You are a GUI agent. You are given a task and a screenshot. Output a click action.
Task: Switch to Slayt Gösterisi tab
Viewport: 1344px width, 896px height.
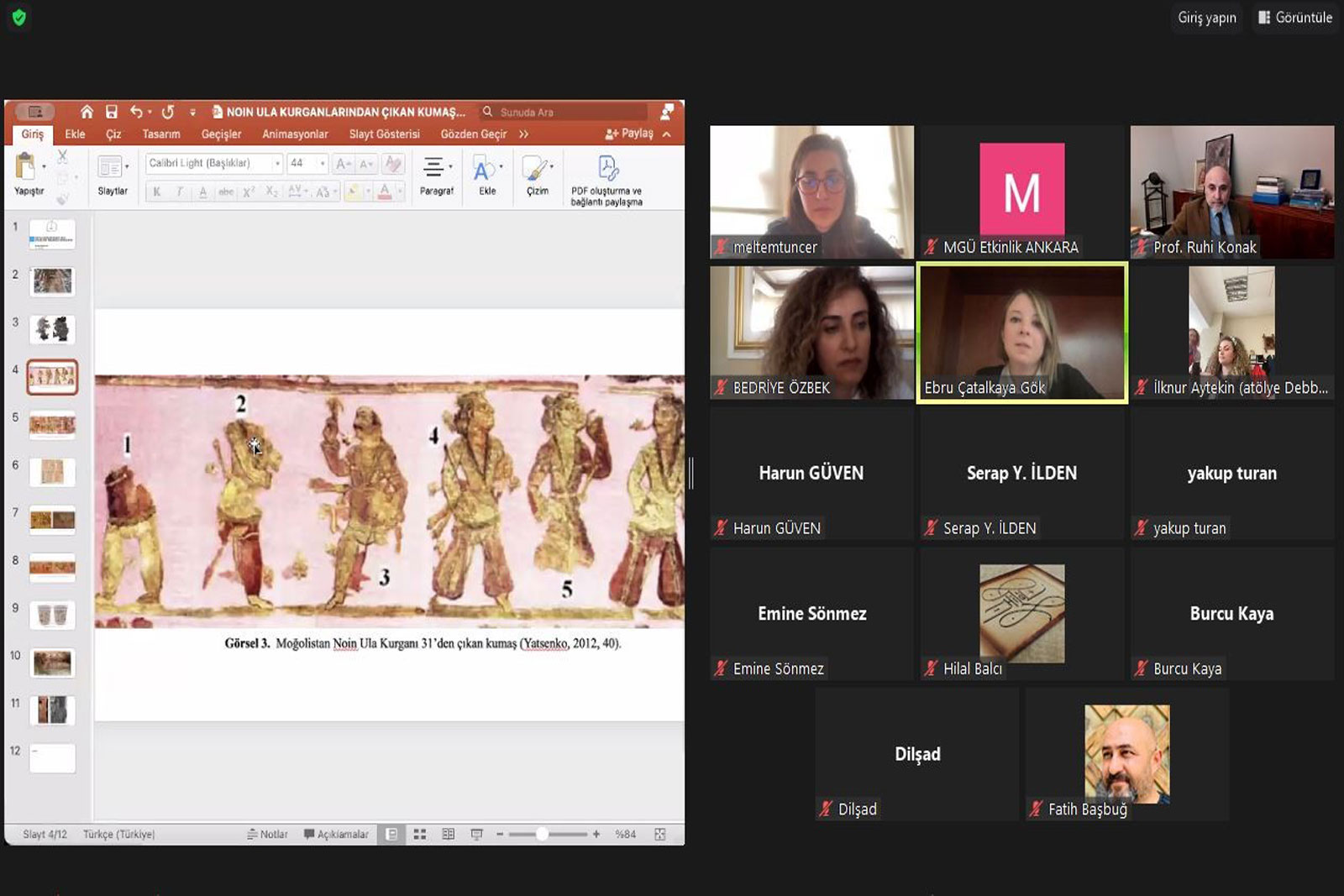(384, 134)
